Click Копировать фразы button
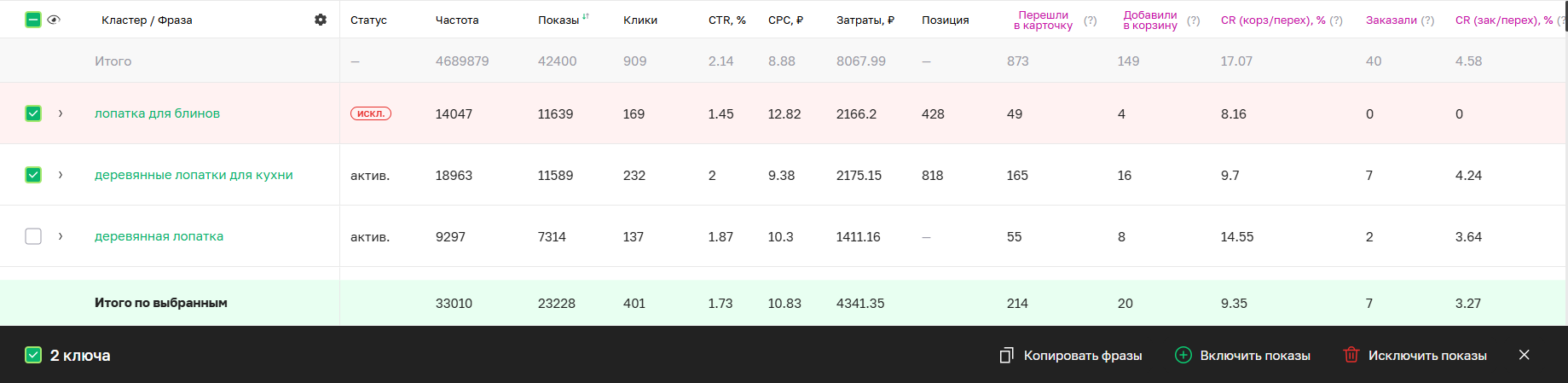 pyautogui.click(x=1071, y=355)
